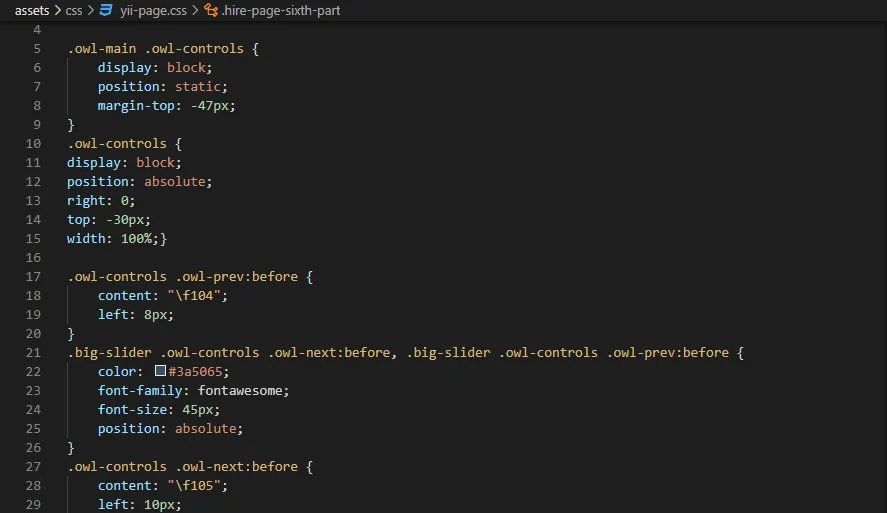
Task: Click 'position: absolute;' on line 25
Action: point(170,429)
